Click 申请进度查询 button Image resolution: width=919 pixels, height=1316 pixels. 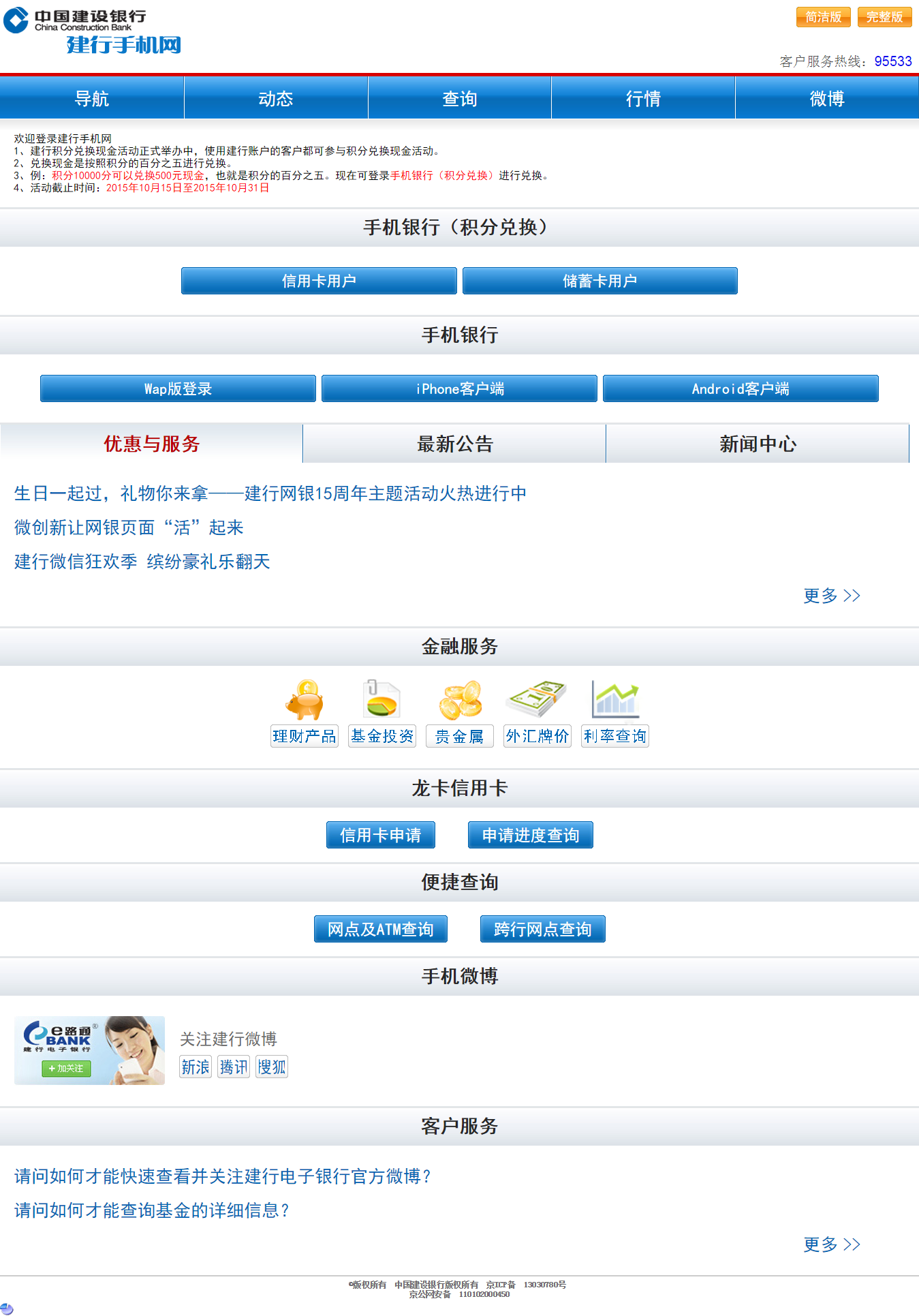coord(531,835)
